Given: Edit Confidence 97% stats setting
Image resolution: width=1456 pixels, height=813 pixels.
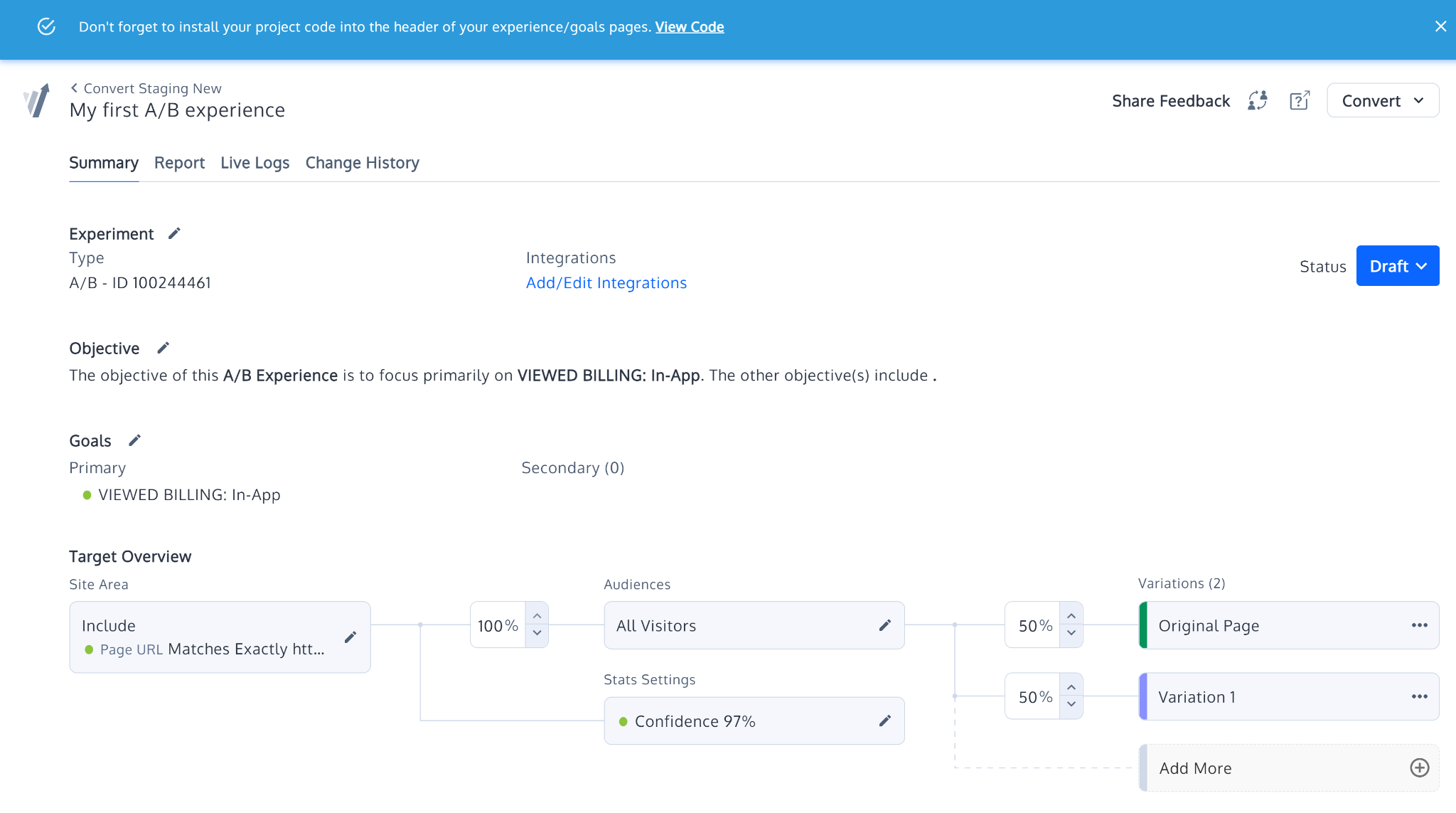Looking at the screenshot, I should tap(884, 721).
